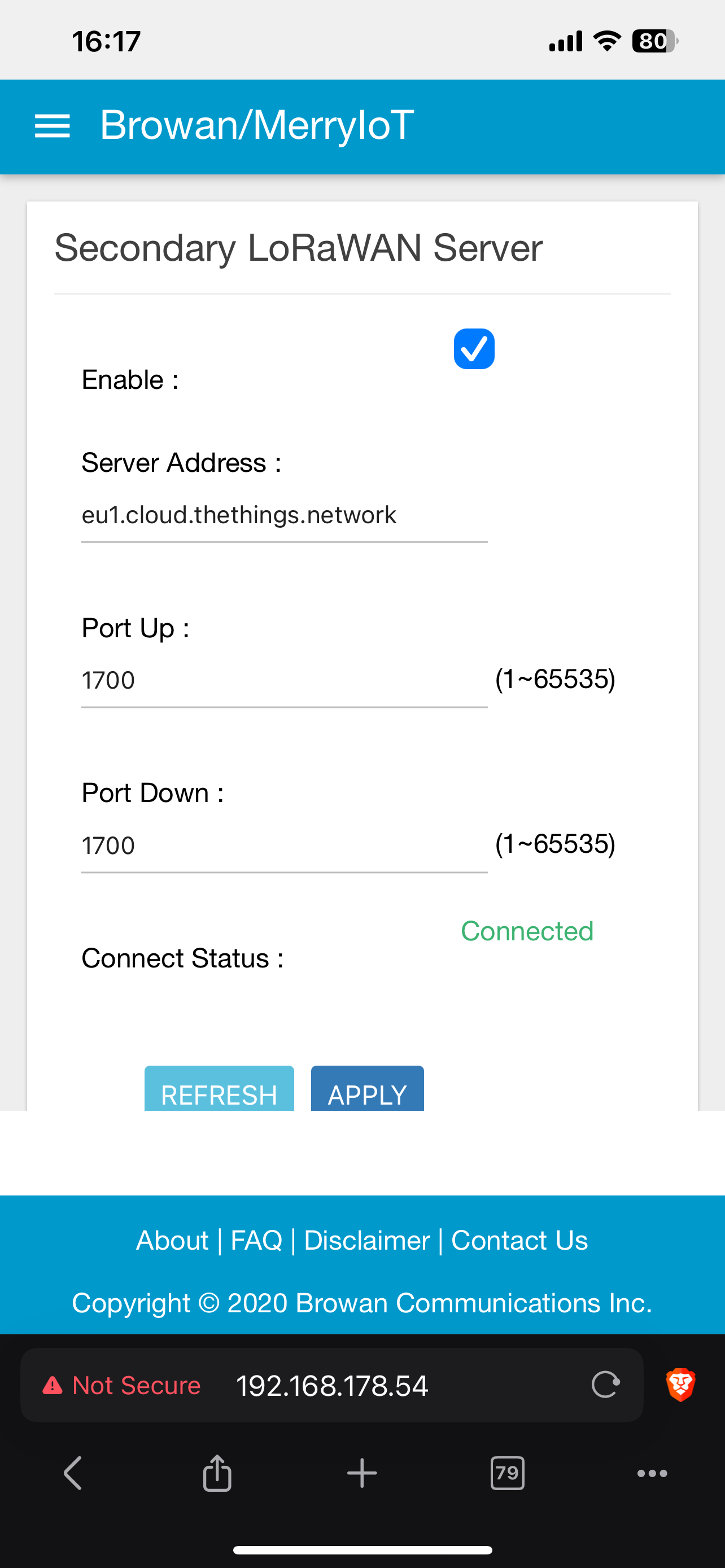The width and height of the screenshot is (725, 1568).
Task: Open the tab switcher showing 79 tabs
Action: pos(507,1473)
